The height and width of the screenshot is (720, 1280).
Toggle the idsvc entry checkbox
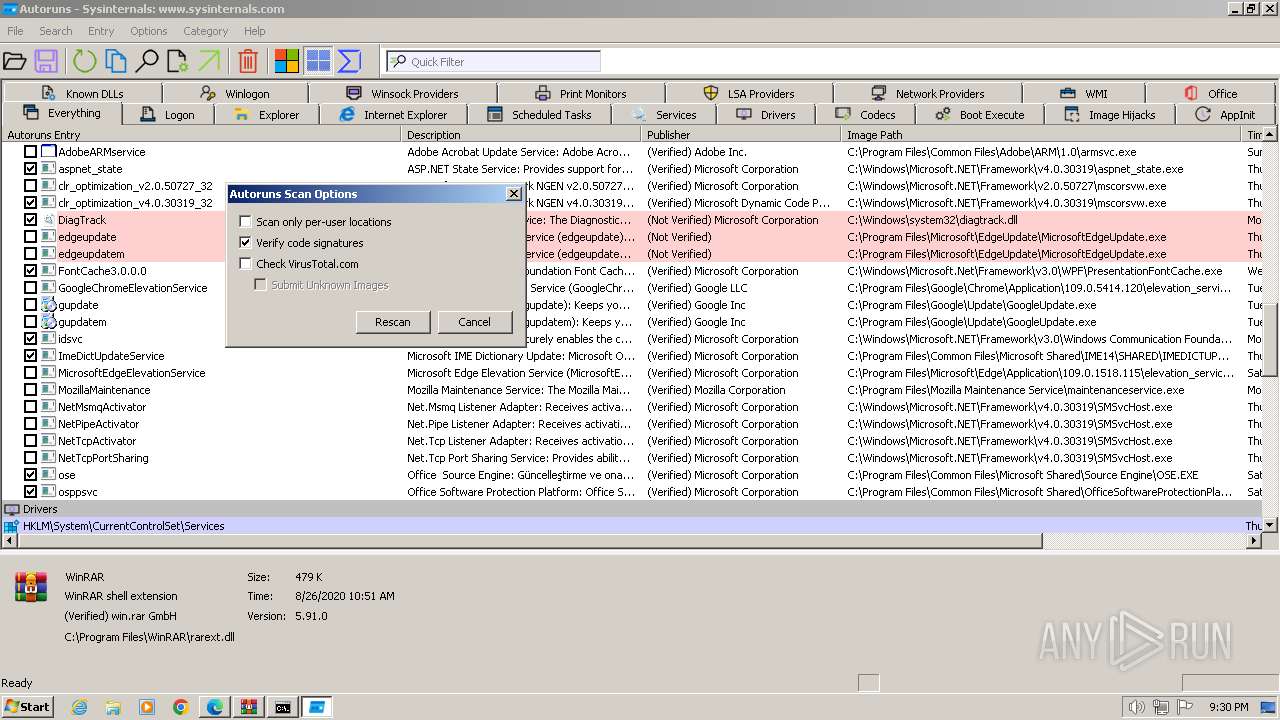pyautogui.click(x=30, y=339)
